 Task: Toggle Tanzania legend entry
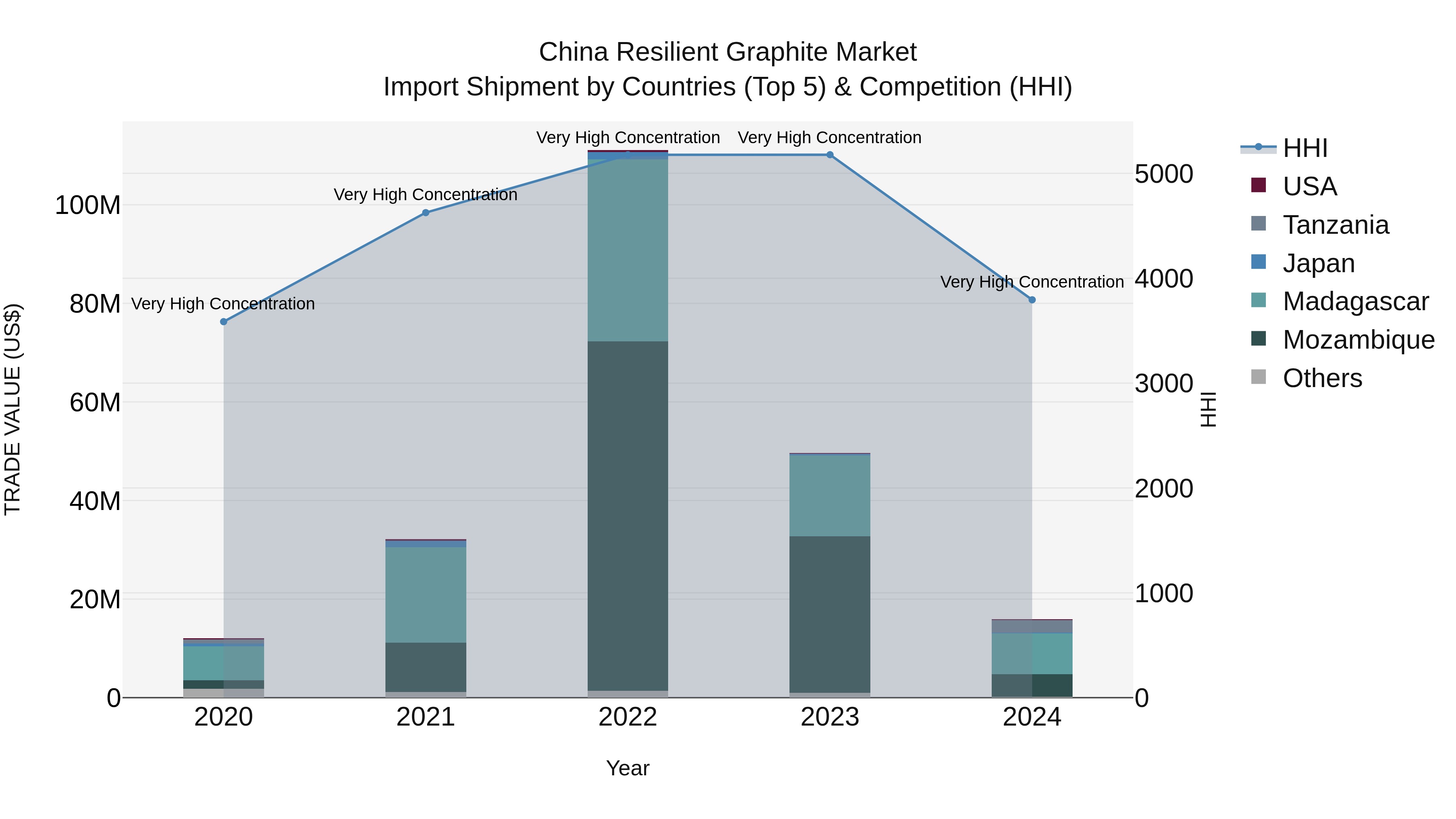pos(1320,224)
